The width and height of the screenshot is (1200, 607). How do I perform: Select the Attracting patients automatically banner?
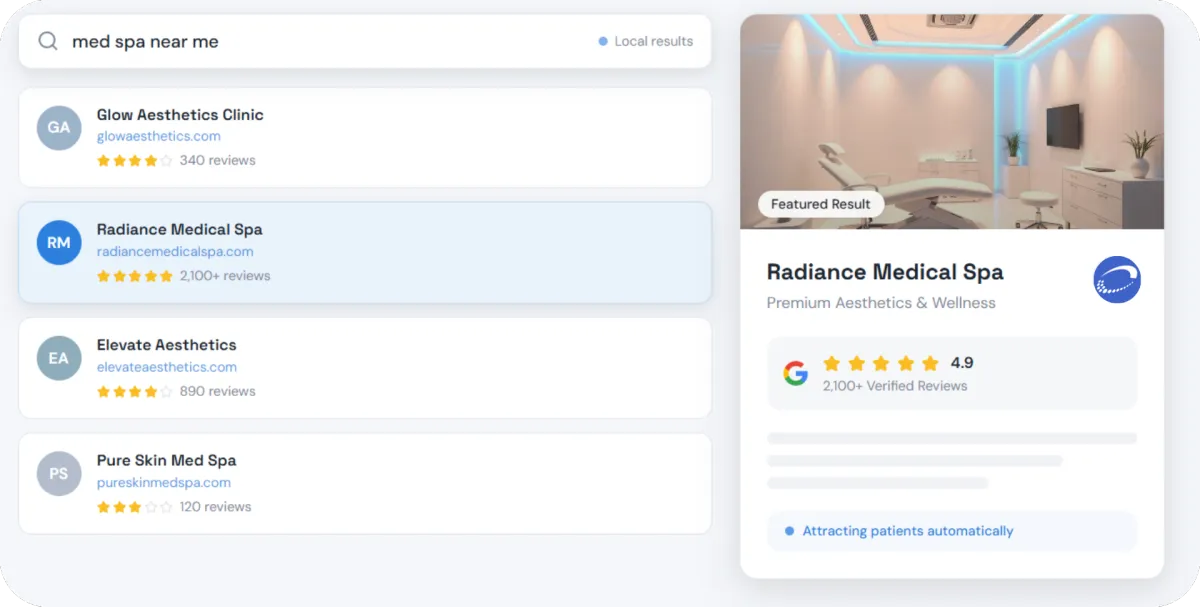[x=952, y=531]
